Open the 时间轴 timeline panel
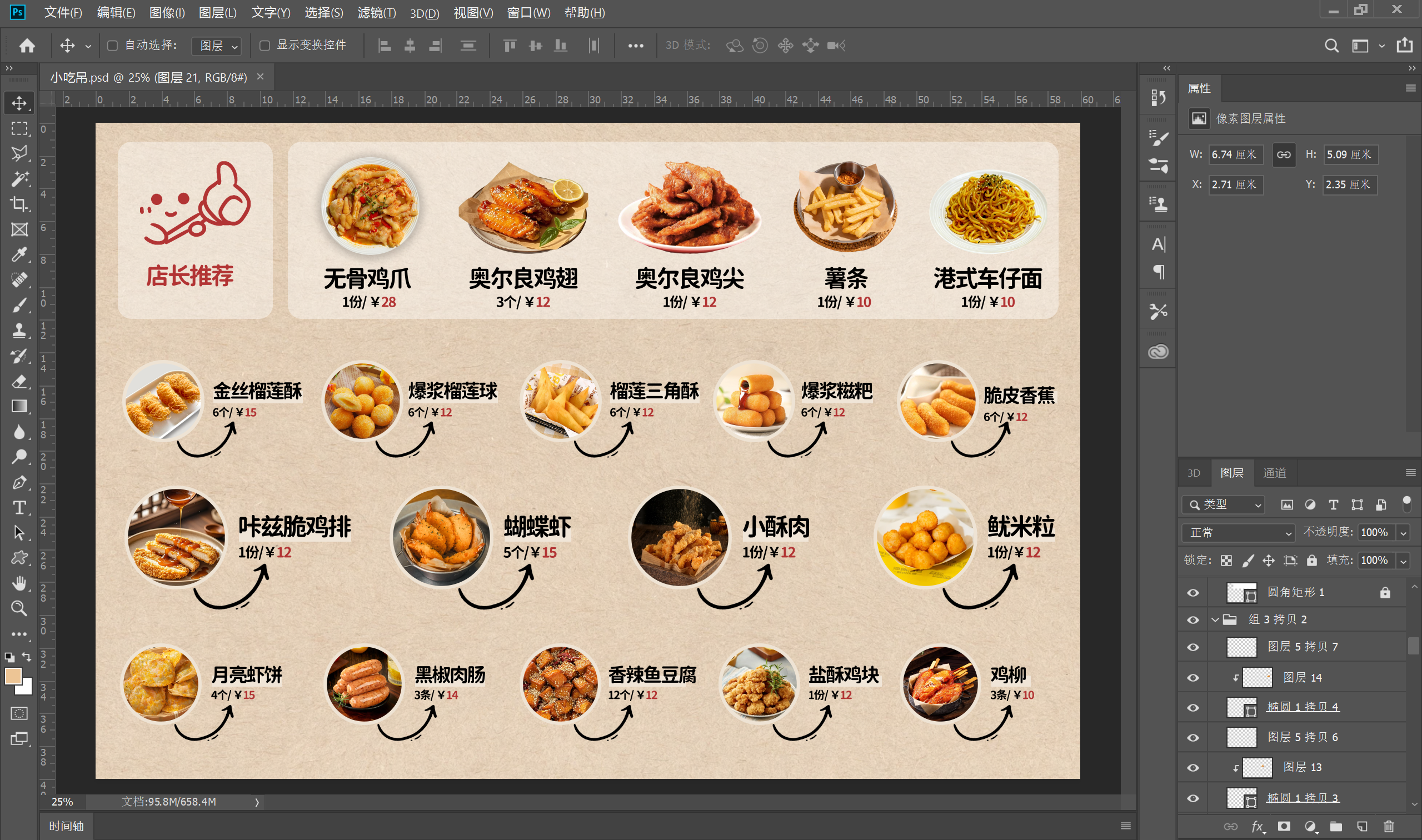This screenshot has height=840, width=1422. point(66,826)
